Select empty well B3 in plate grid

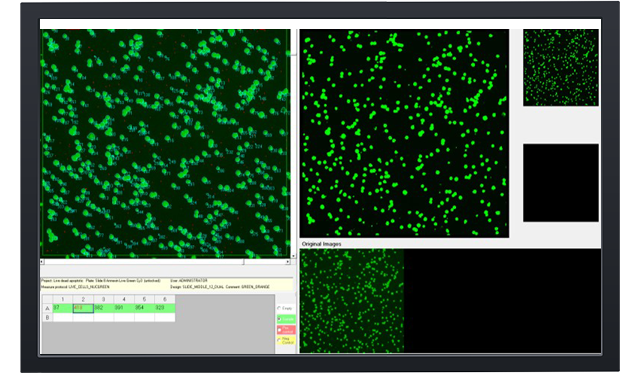(x=104, y=317)
